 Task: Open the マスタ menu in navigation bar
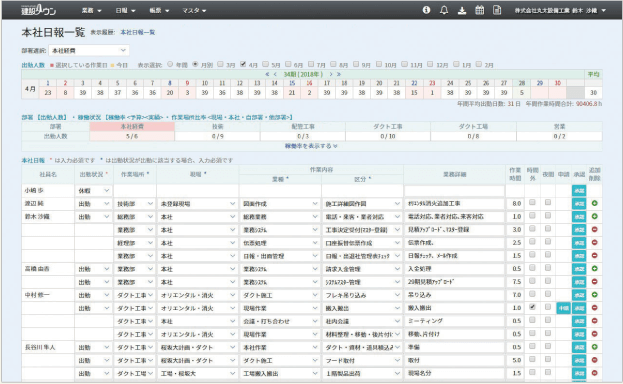(194, 11)
